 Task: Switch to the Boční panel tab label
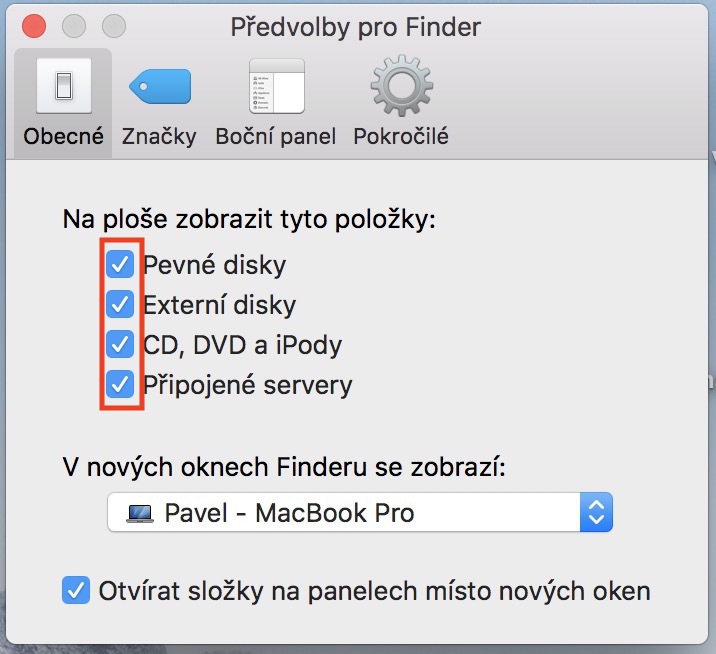click(275, 137)
